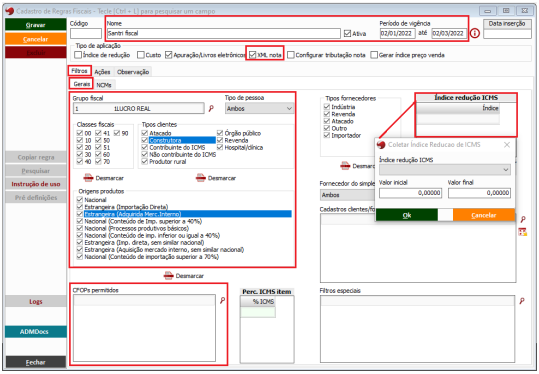Click the Pesquisar button

(x=36, y=171)
